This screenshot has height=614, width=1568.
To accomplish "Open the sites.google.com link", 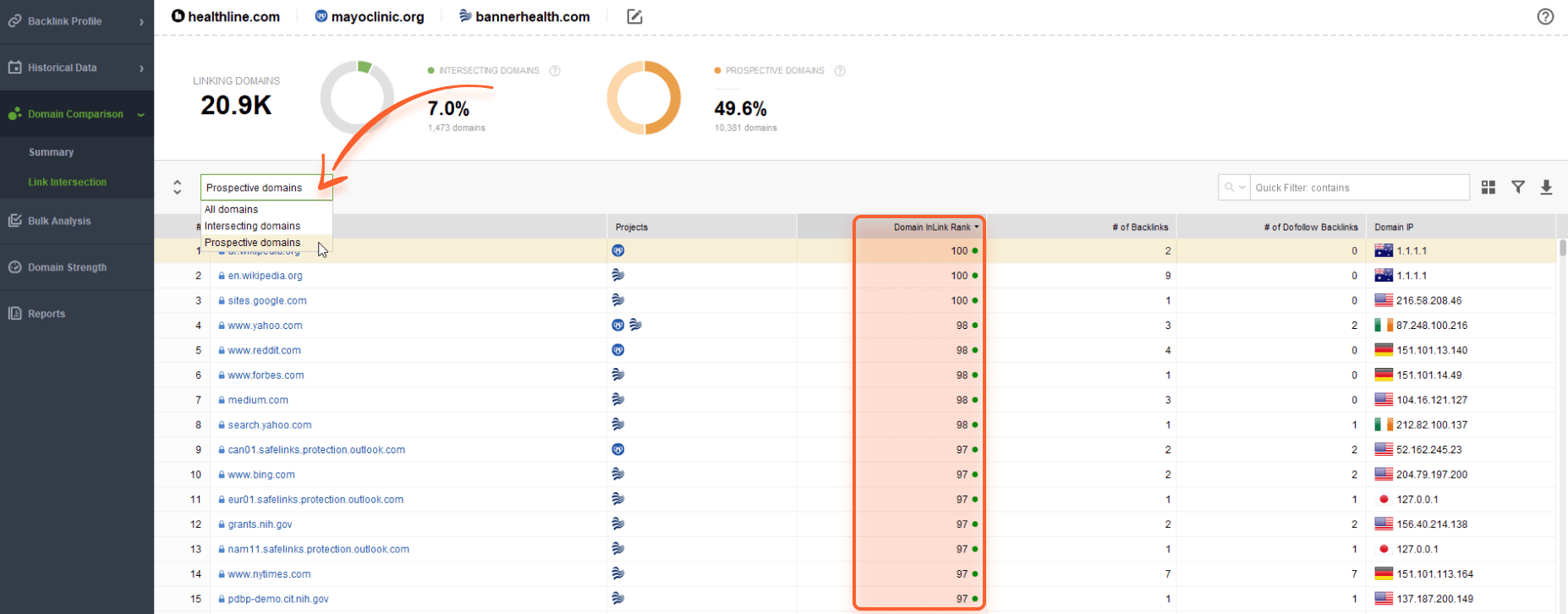I will tap(267, 300).
